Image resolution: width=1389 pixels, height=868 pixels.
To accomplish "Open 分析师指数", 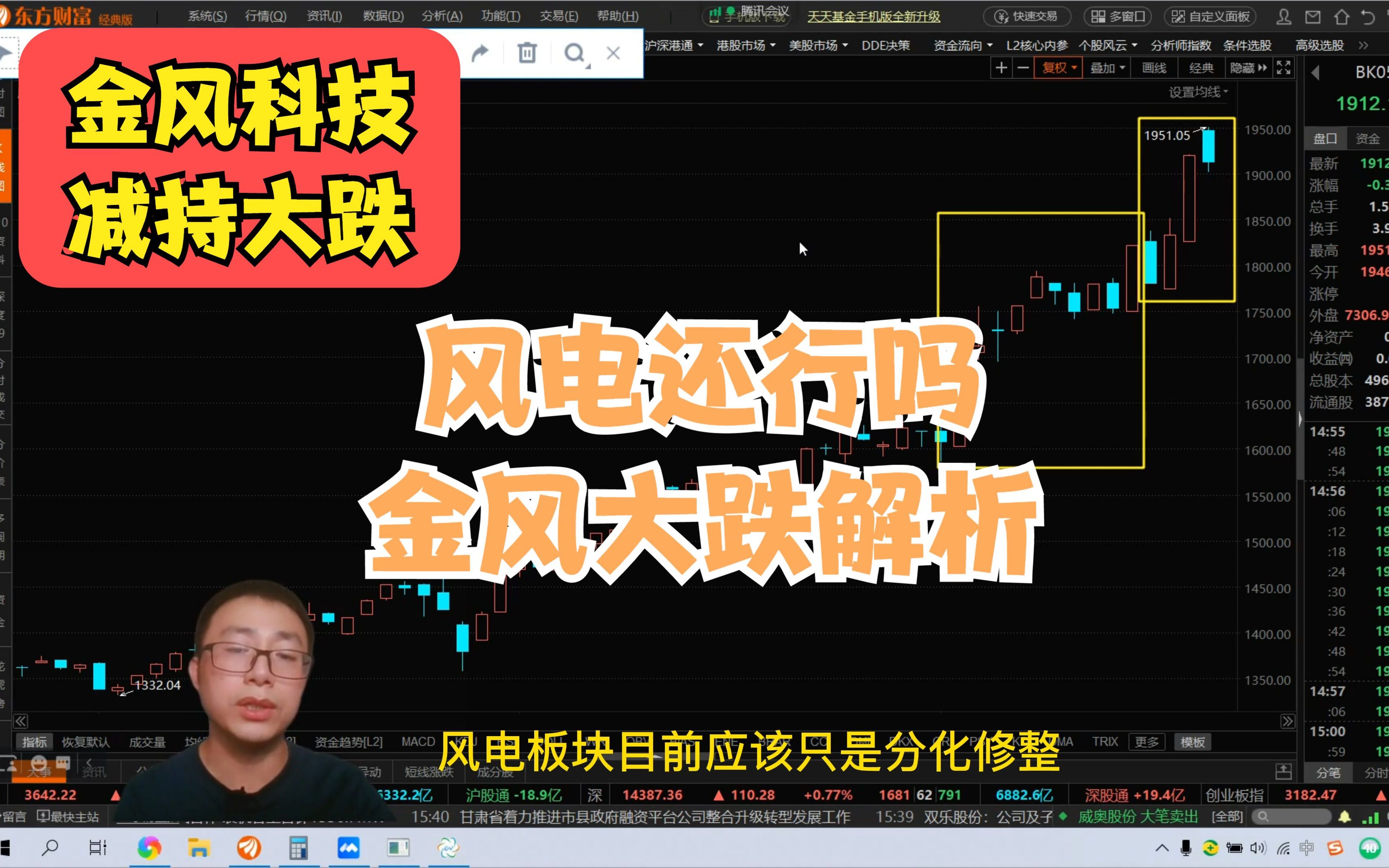I will pyautogui.click(x=1181, y=45).
